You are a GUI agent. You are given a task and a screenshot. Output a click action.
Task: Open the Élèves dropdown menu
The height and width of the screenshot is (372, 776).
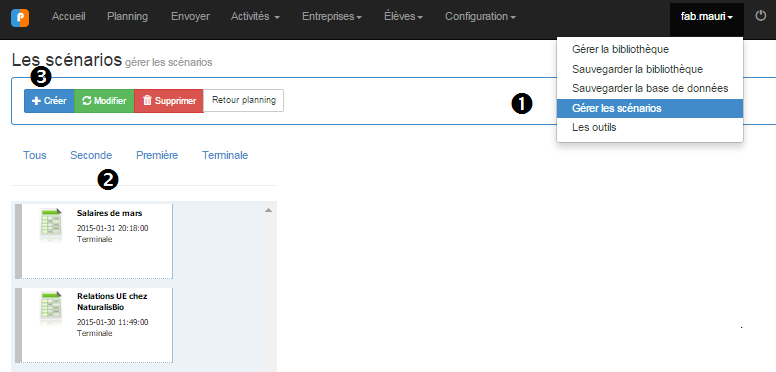pyautogui.click(x=403, y=16)
